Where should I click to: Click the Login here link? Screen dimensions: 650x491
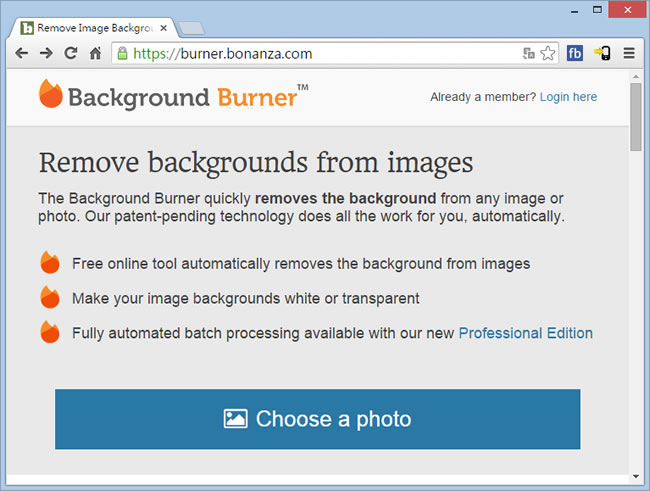568,97
